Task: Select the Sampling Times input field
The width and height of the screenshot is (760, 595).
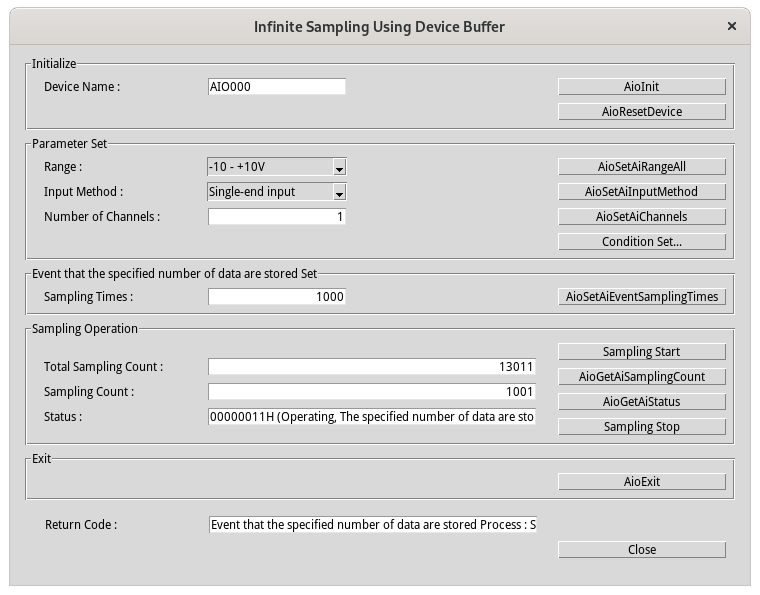Action: (276, 297)
